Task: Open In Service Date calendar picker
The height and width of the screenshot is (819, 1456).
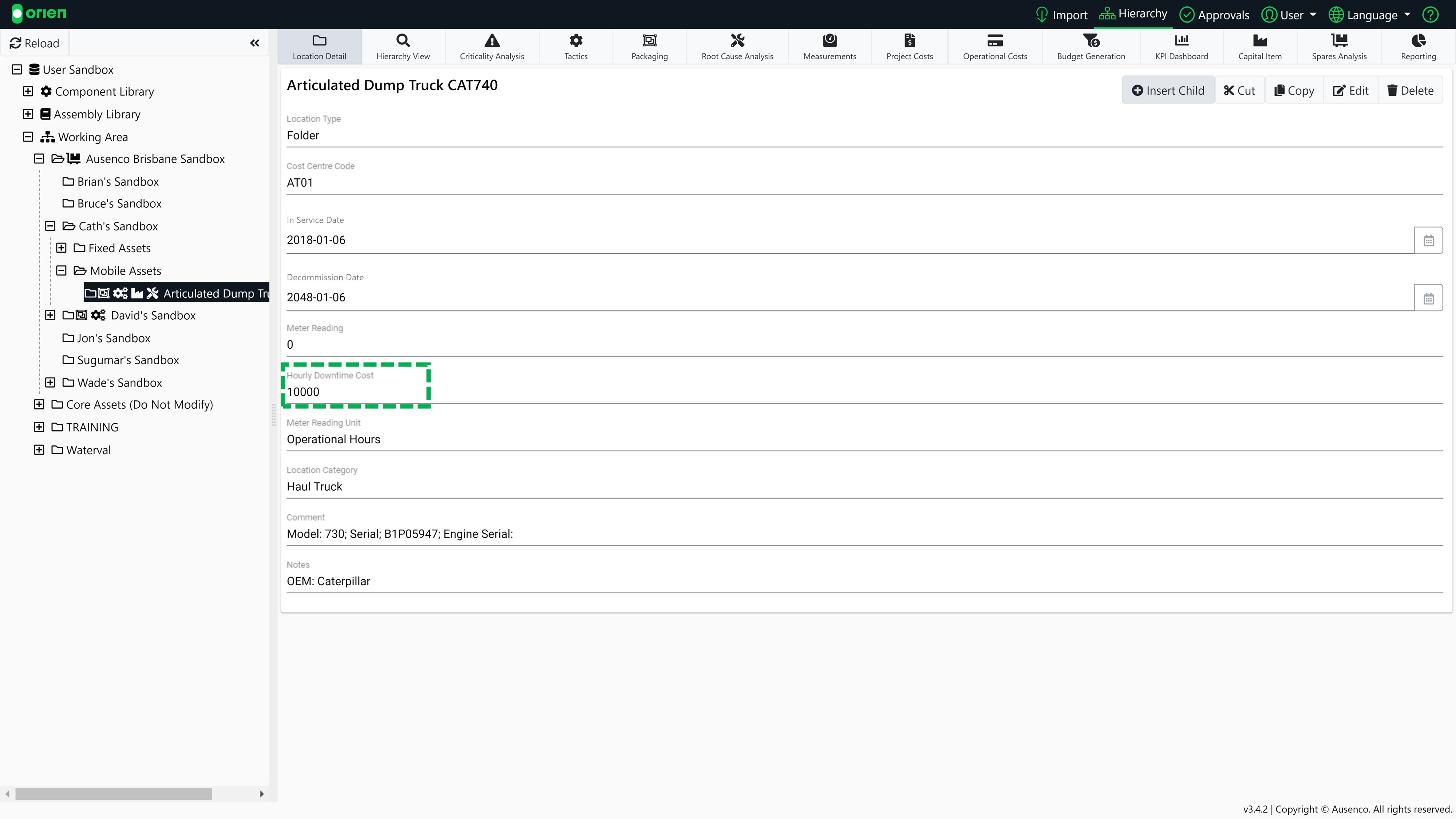Action: pyautogui.click(x=1428, y=240)
